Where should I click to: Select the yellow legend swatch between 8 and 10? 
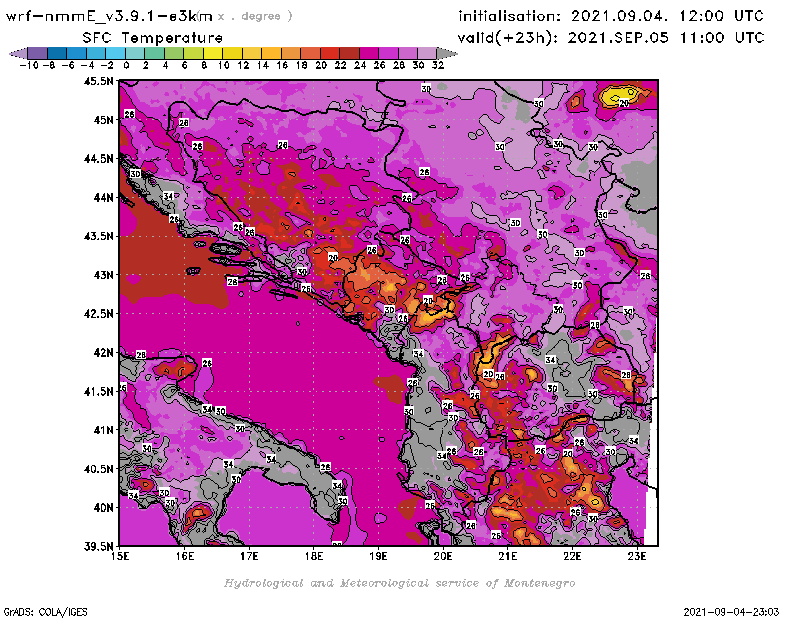pos(213,53)
